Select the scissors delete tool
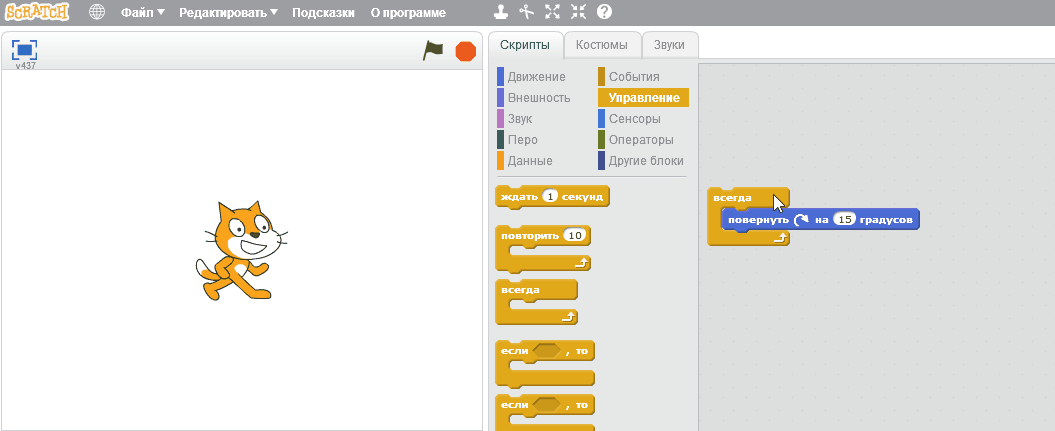Screen dimensions: 1055x431 click(x=528, y=13)
